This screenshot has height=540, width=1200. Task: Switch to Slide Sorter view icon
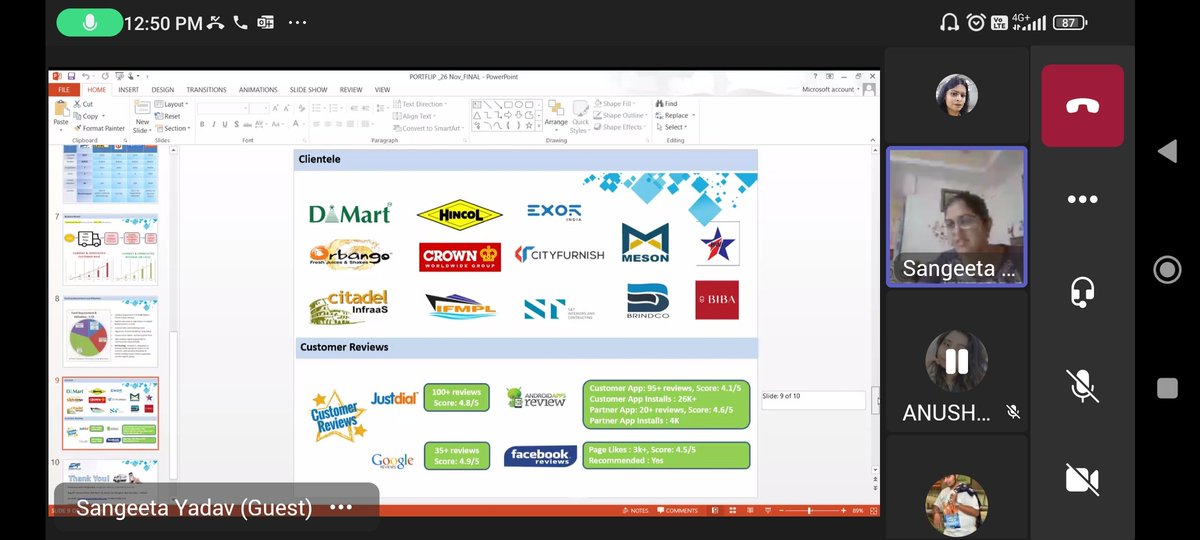pyautogui.click(x=732, y=510)
